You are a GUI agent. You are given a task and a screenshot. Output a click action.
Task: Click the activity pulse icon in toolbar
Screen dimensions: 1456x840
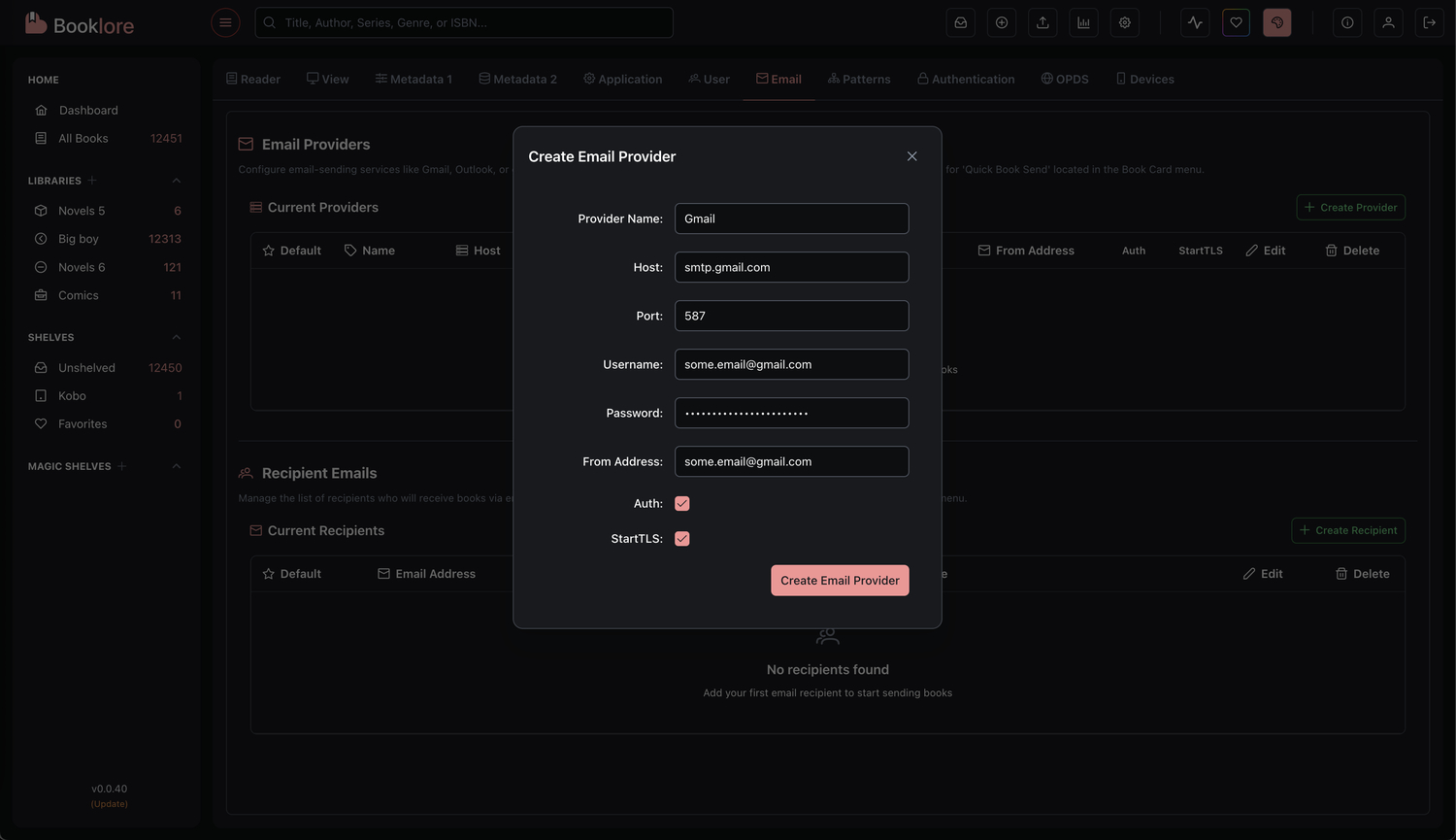(1195, 22)
